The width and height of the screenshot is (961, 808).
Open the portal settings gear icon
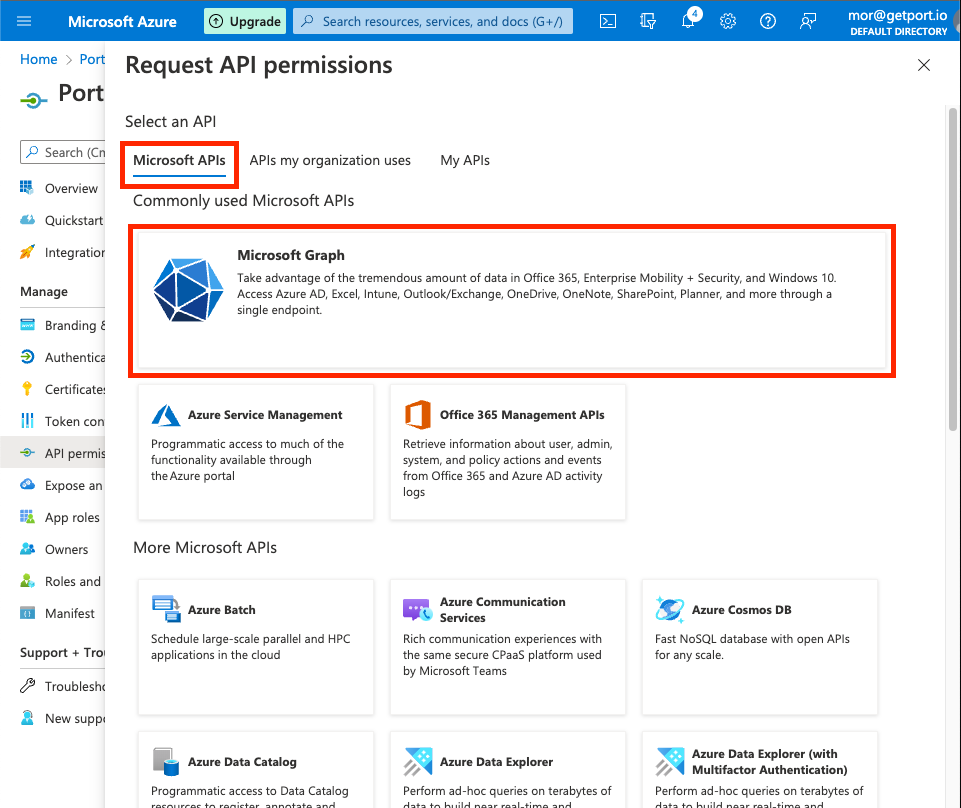[x=728, y=21]
